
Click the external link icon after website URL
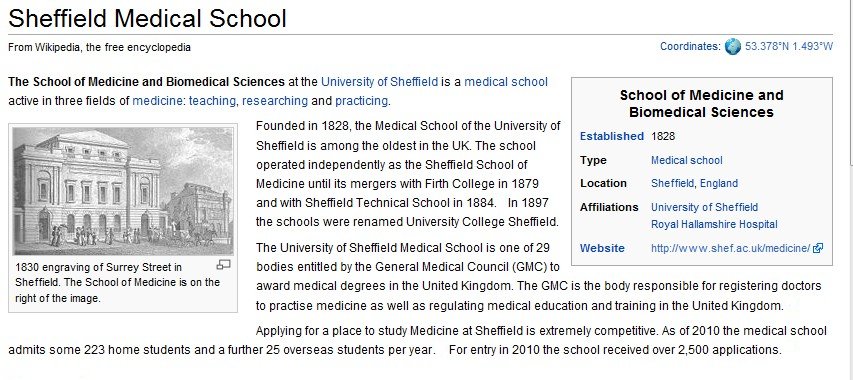click(x=818, y=248)
